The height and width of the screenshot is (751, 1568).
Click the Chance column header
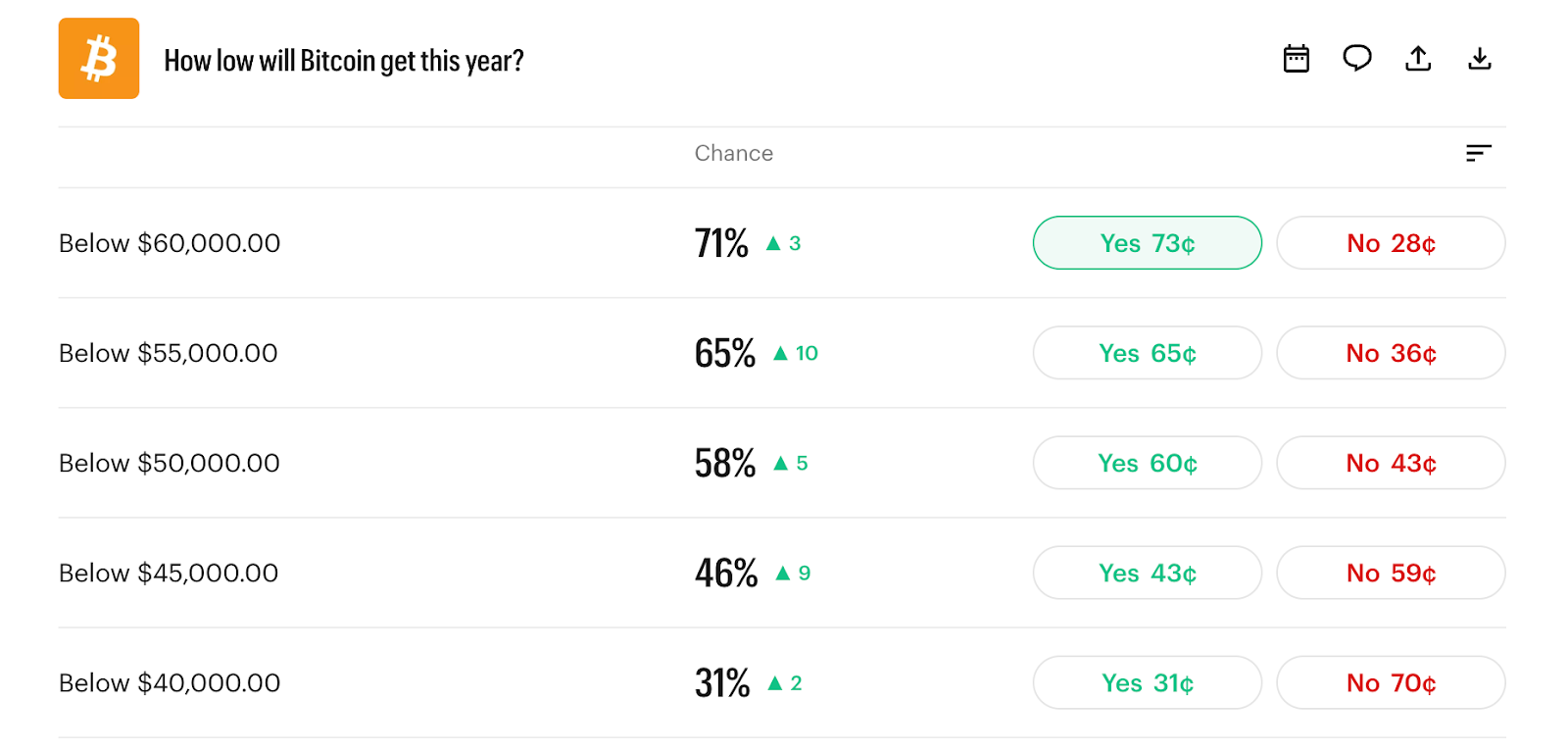[734, 153]
